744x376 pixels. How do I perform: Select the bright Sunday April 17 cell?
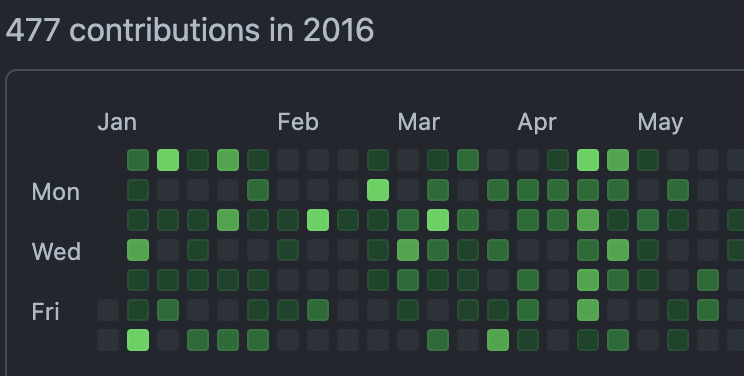tap(588, 160)
